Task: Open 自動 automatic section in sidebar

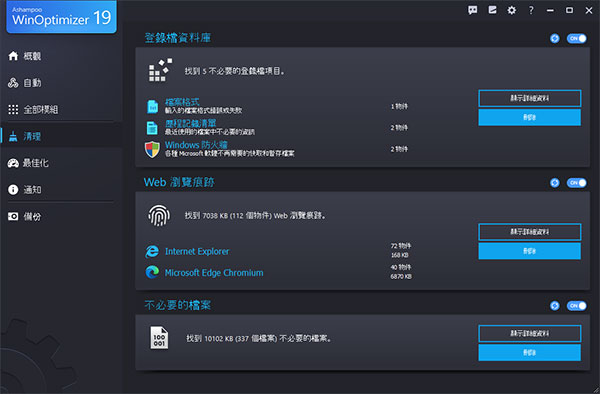Action: [x=32, y=83]
